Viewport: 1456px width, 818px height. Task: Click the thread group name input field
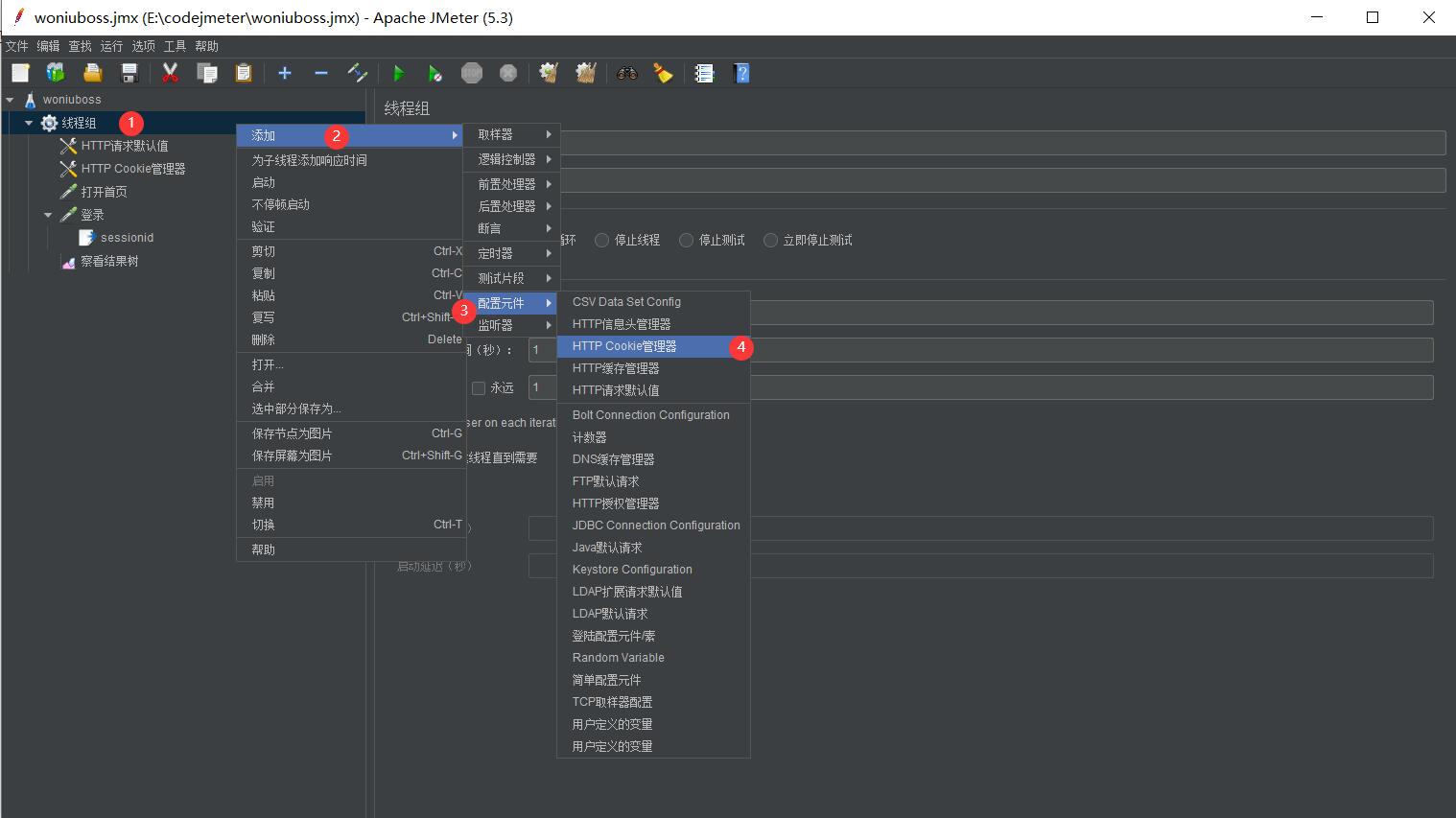tap(1002, 143)
